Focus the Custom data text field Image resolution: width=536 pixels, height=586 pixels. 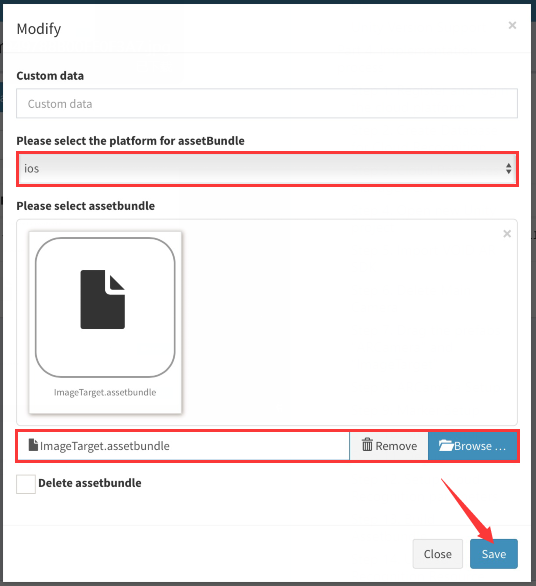[x=267, y=104]
